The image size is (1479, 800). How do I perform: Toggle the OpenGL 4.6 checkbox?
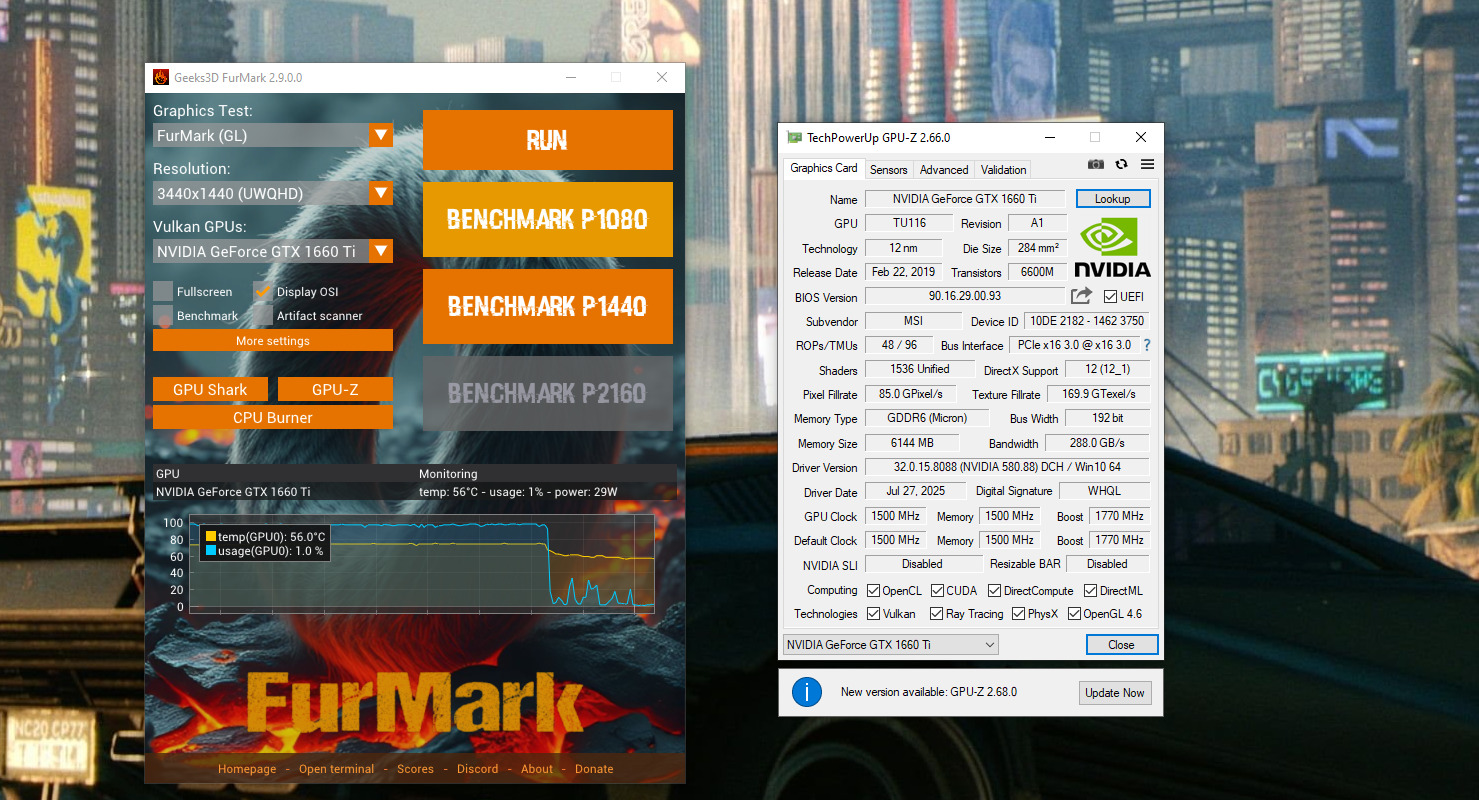coord(1074,614)
